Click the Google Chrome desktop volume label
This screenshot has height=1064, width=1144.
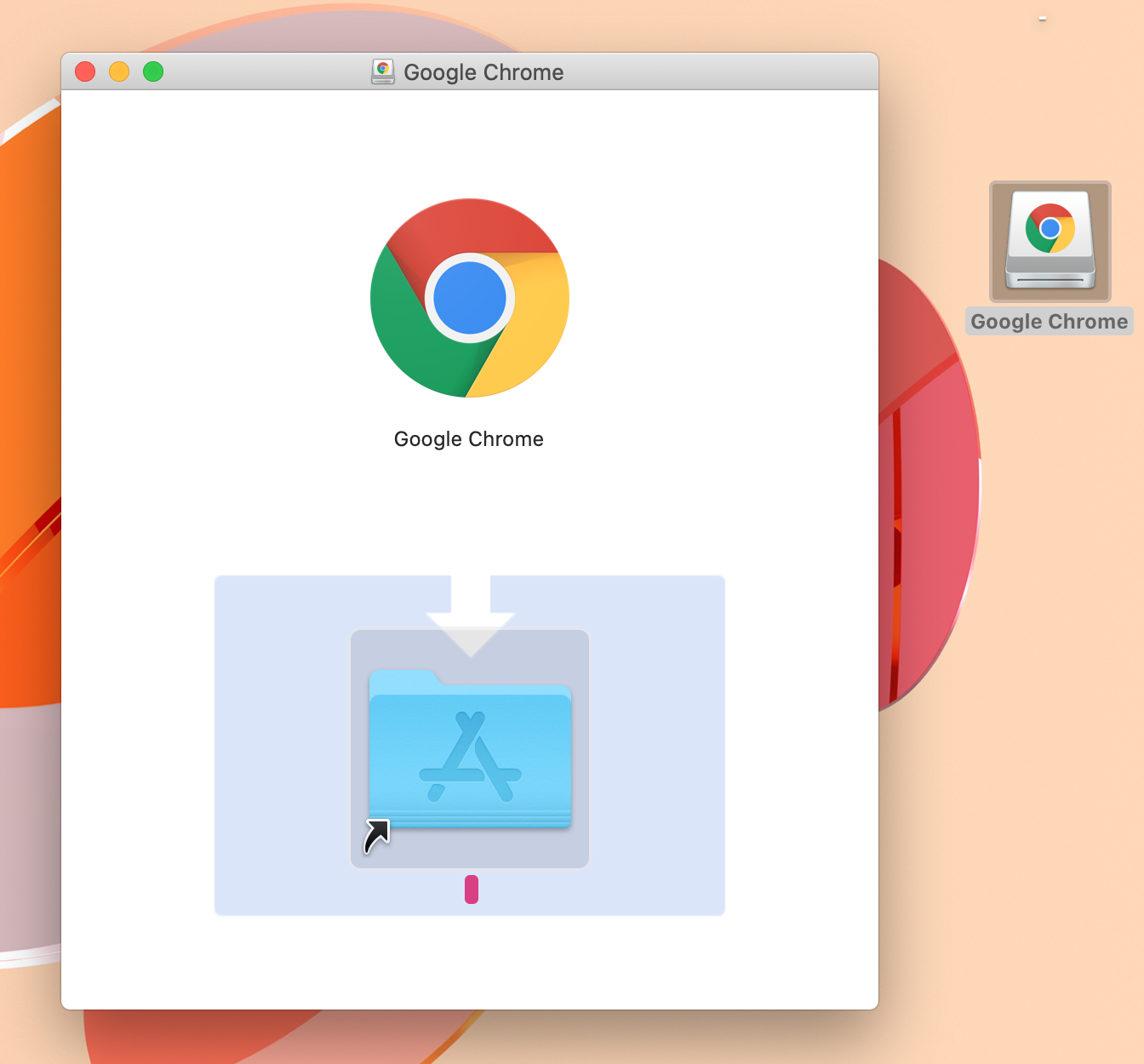1050,321
